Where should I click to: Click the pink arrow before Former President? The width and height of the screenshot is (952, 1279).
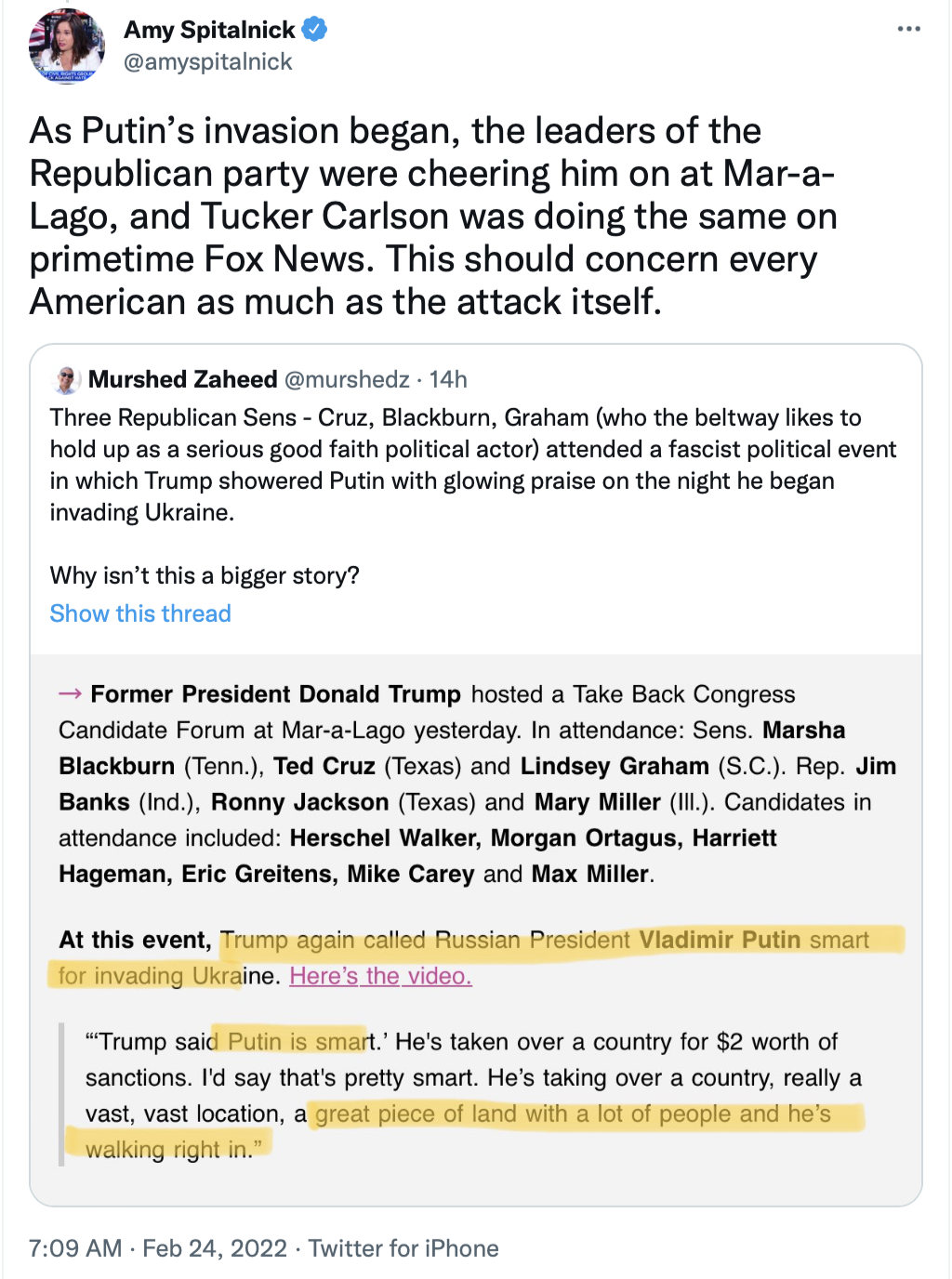pos(70,694)
